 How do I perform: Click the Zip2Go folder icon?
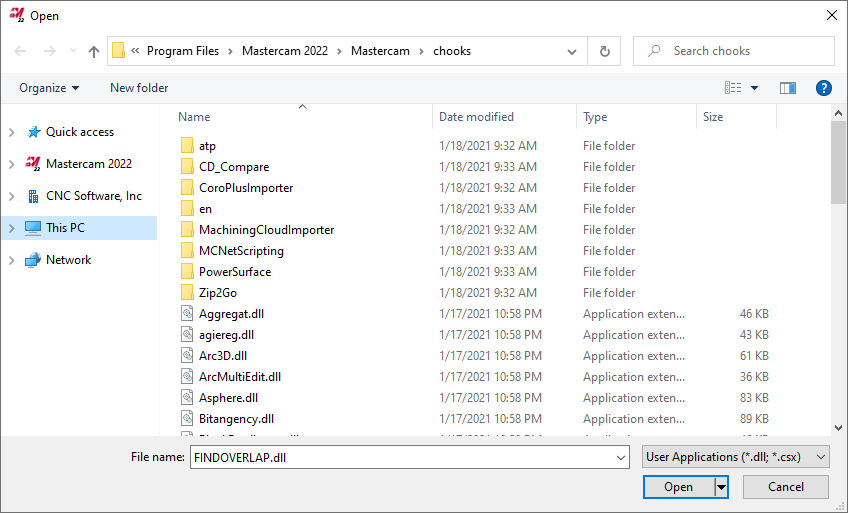187,293
